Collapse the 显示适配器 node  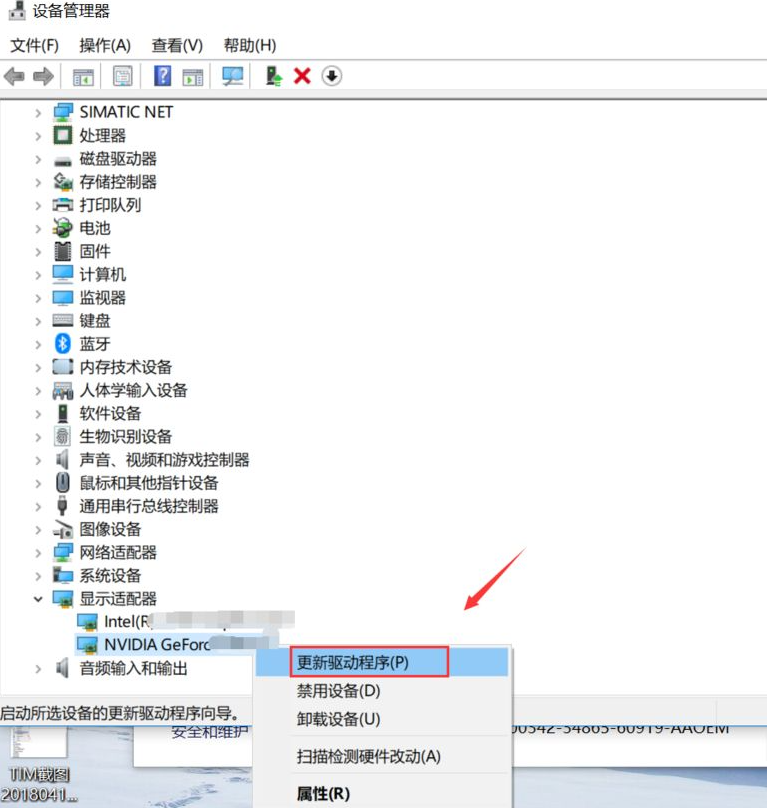38,598
